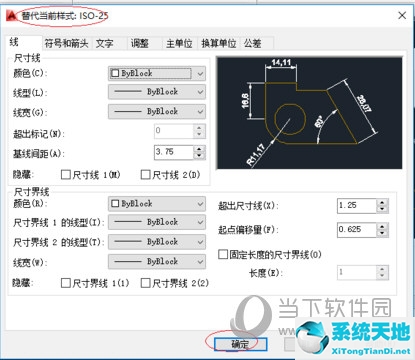Go to the 主单位 tab
The height and width of the screenshot is (360, 415).
pos(179,43)
